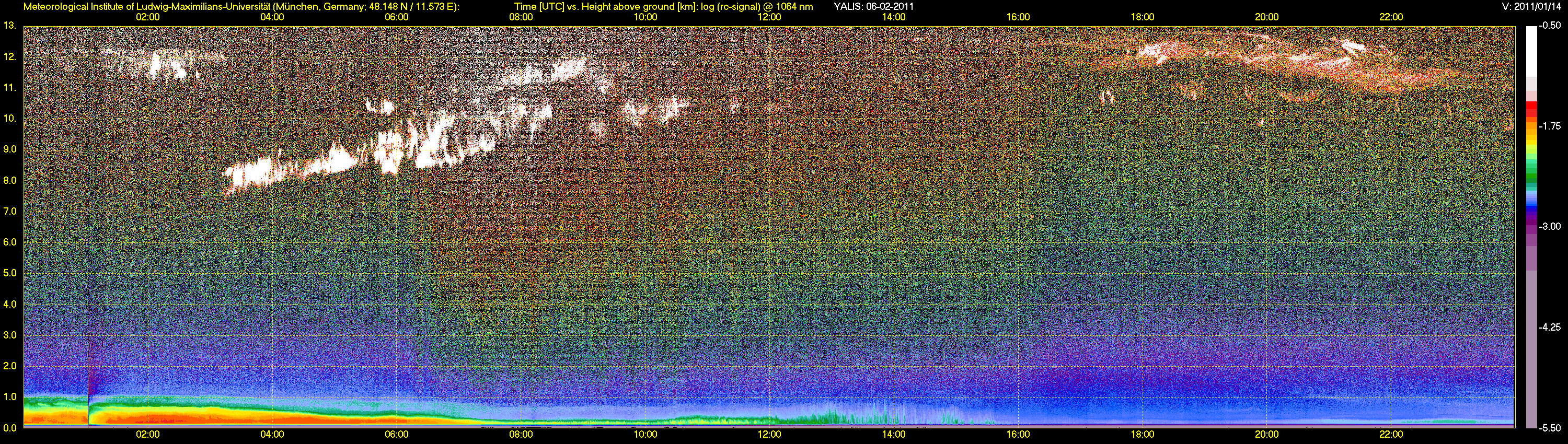The height and width of the screenshot is (444, 1568).
Task: Click the 0.0 km height axis label
Action: coord(9,428)
